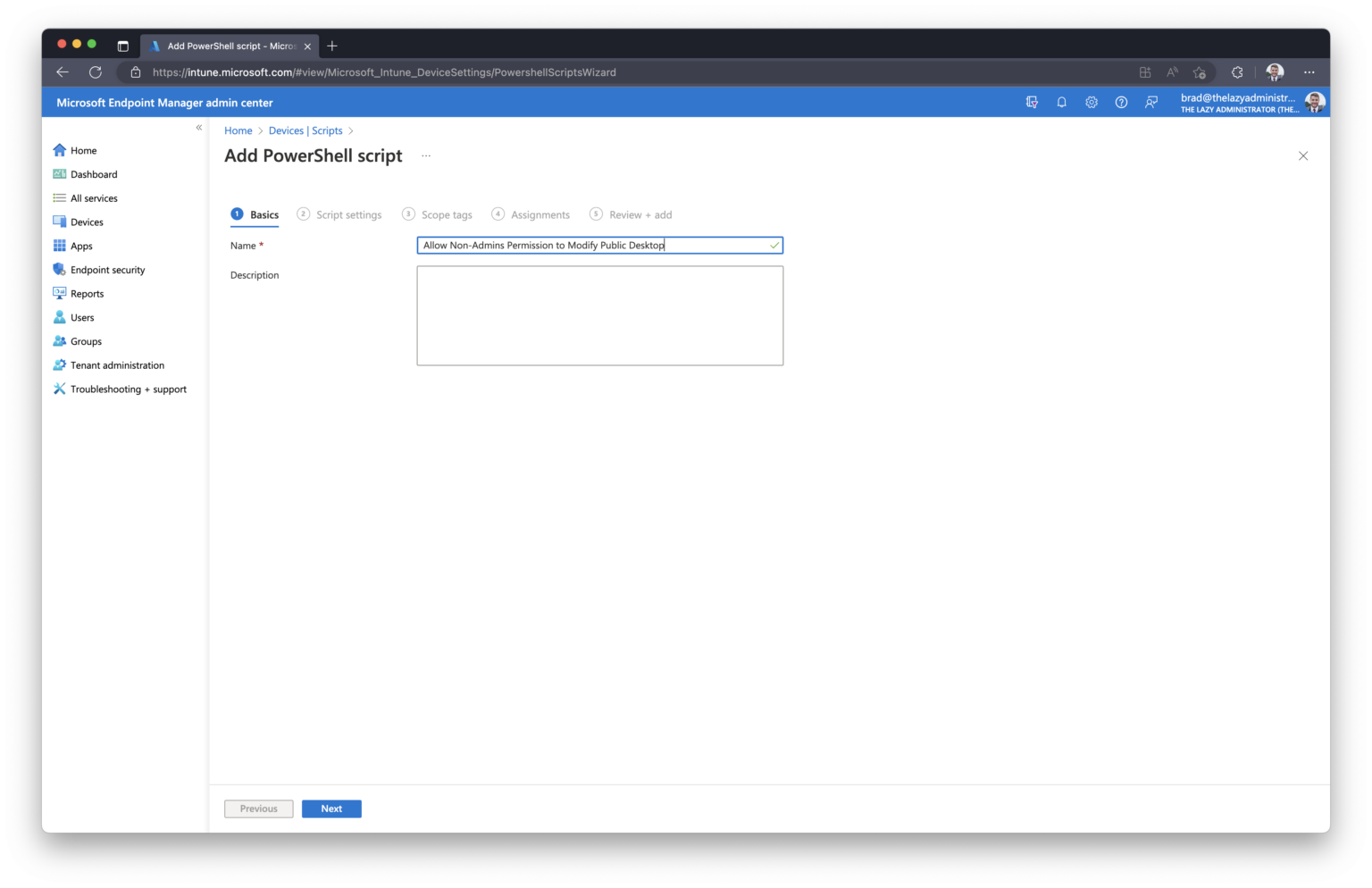Reload the page in browser

96,72
